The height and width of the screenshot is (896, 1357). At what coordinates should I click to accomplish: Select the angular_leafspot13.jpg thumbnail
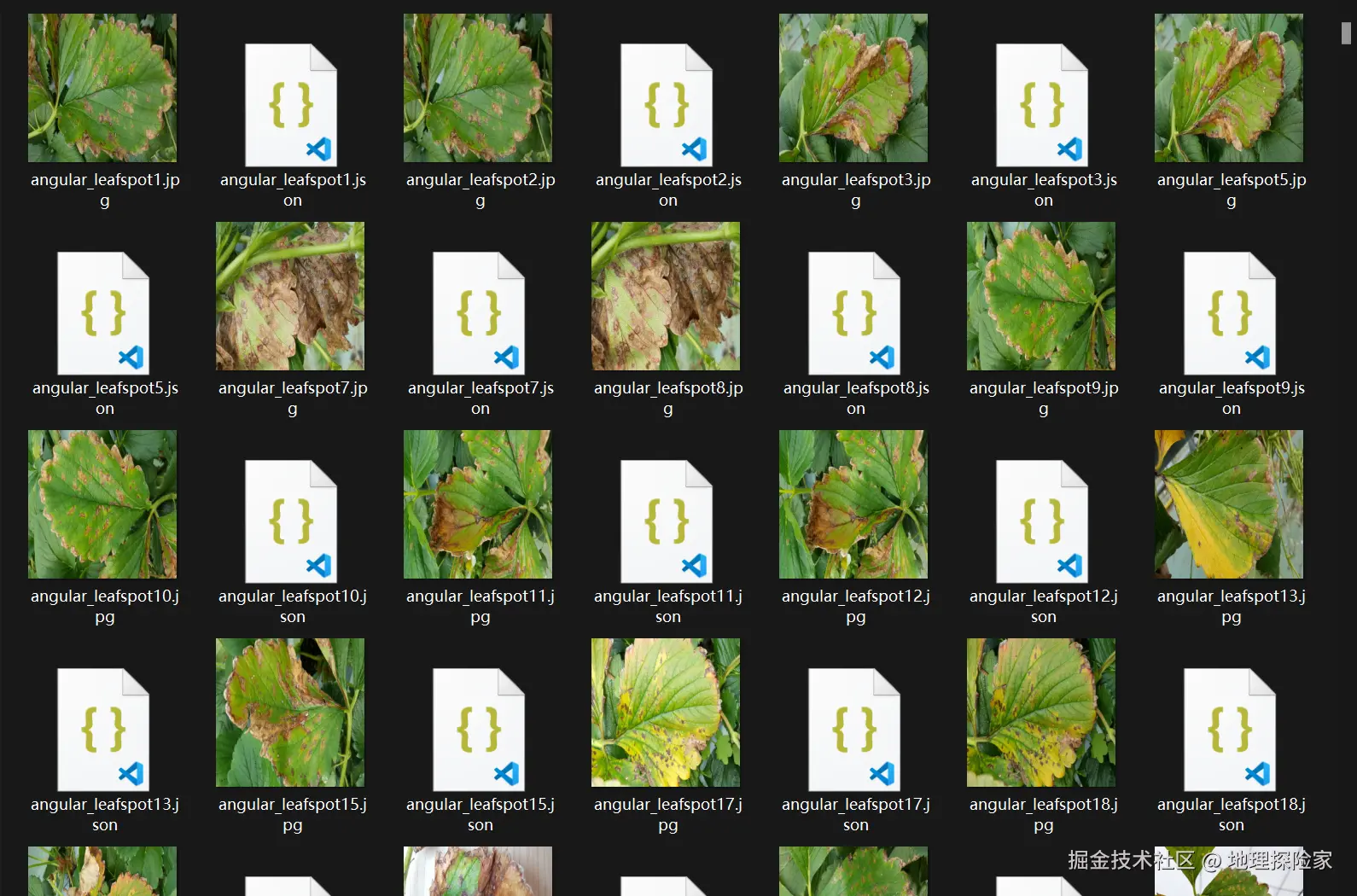[x=1229, y=504]
